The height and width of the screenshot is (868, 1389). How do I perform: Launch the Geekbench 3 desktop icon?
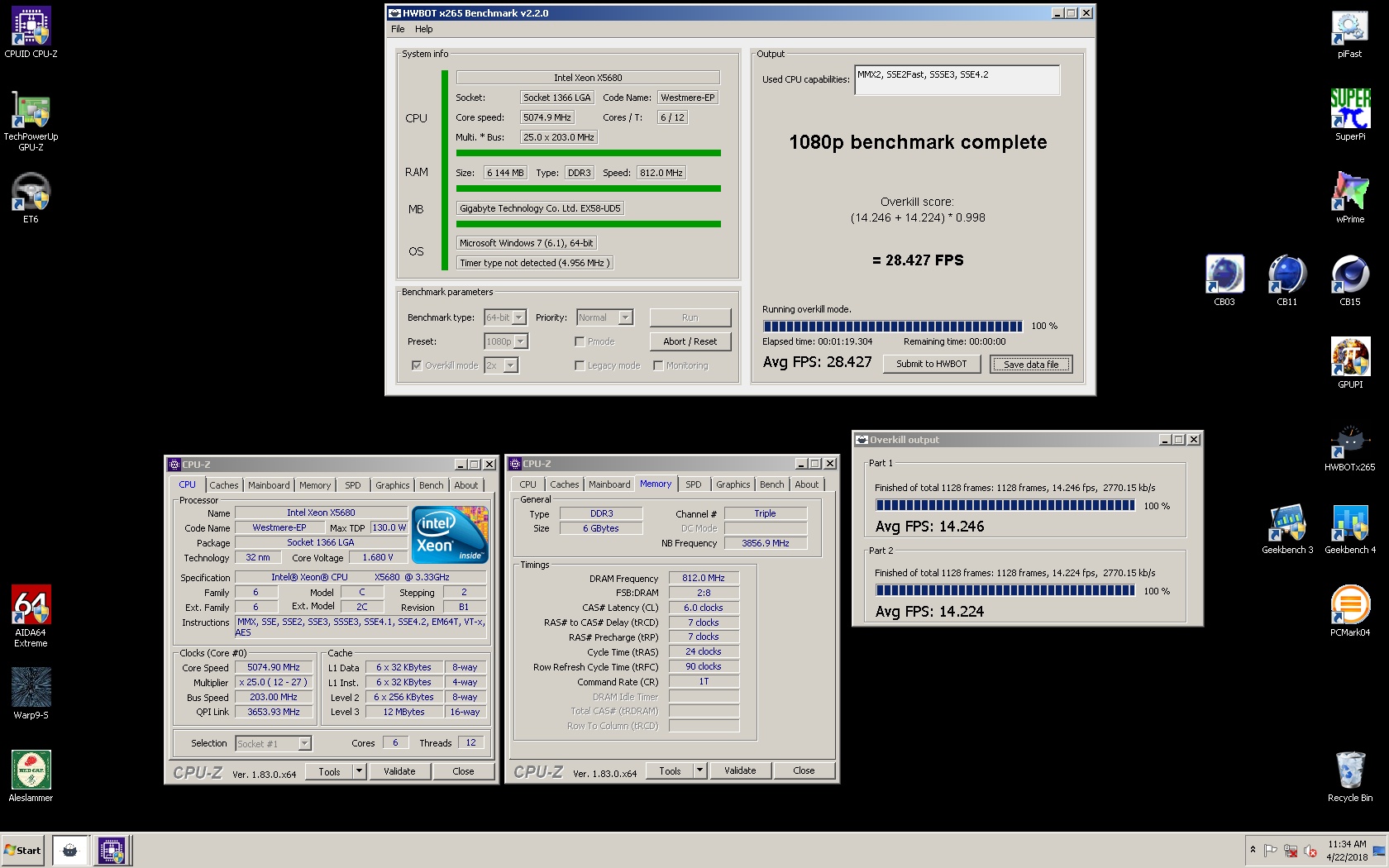pyautogui.click(x=1287, y=529)
